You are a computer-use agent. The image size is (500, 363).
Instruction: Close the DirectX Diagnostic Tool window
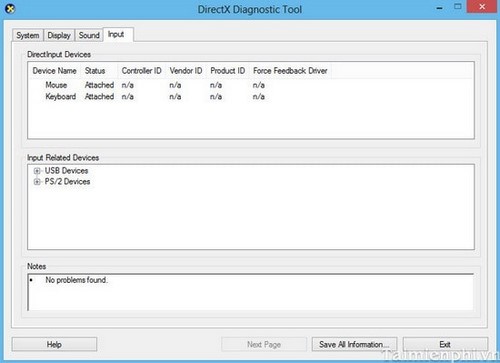482,7
